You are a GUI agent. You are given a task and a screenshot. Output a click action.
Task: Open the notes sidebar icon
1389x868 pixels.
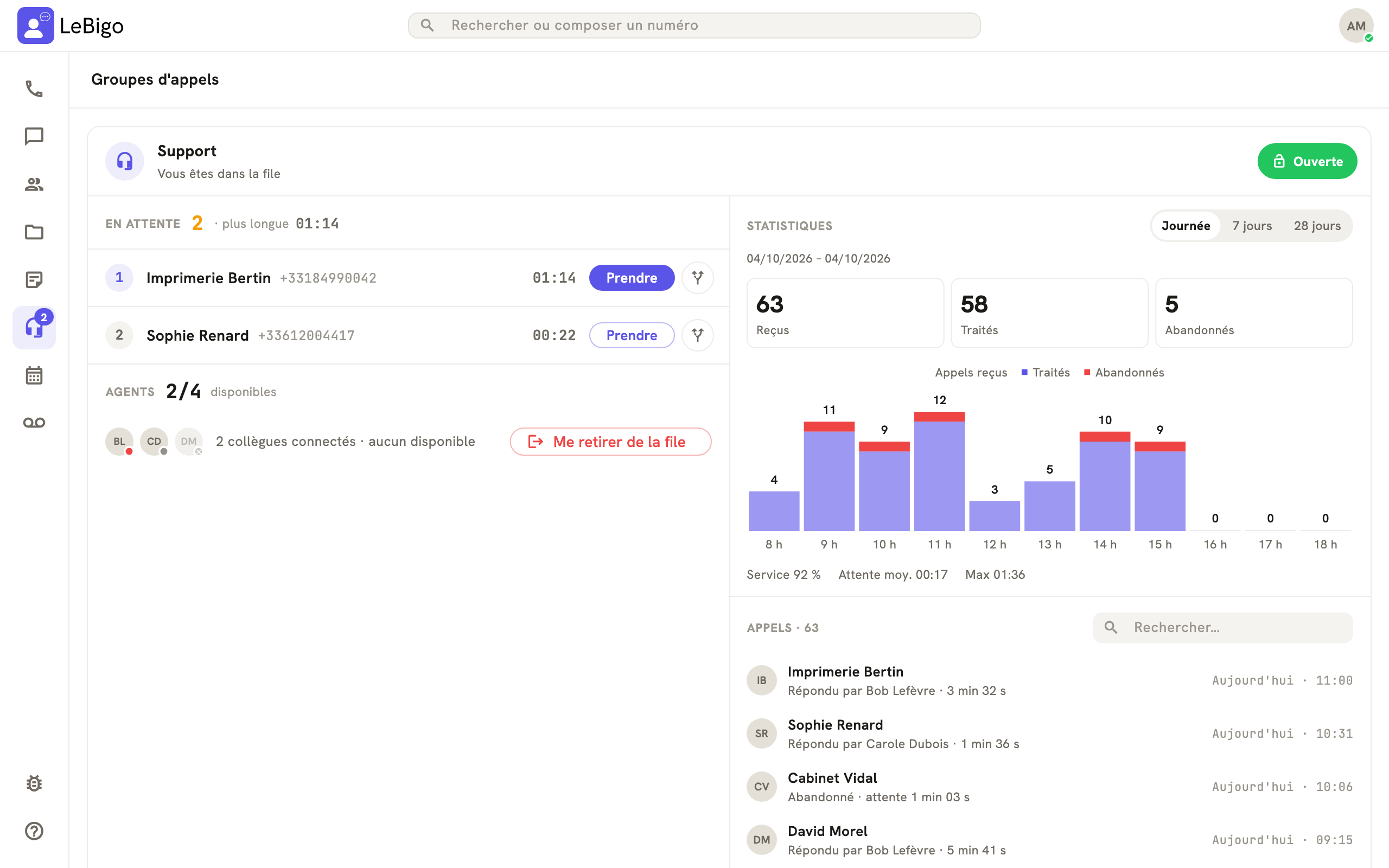coord(34,279)
